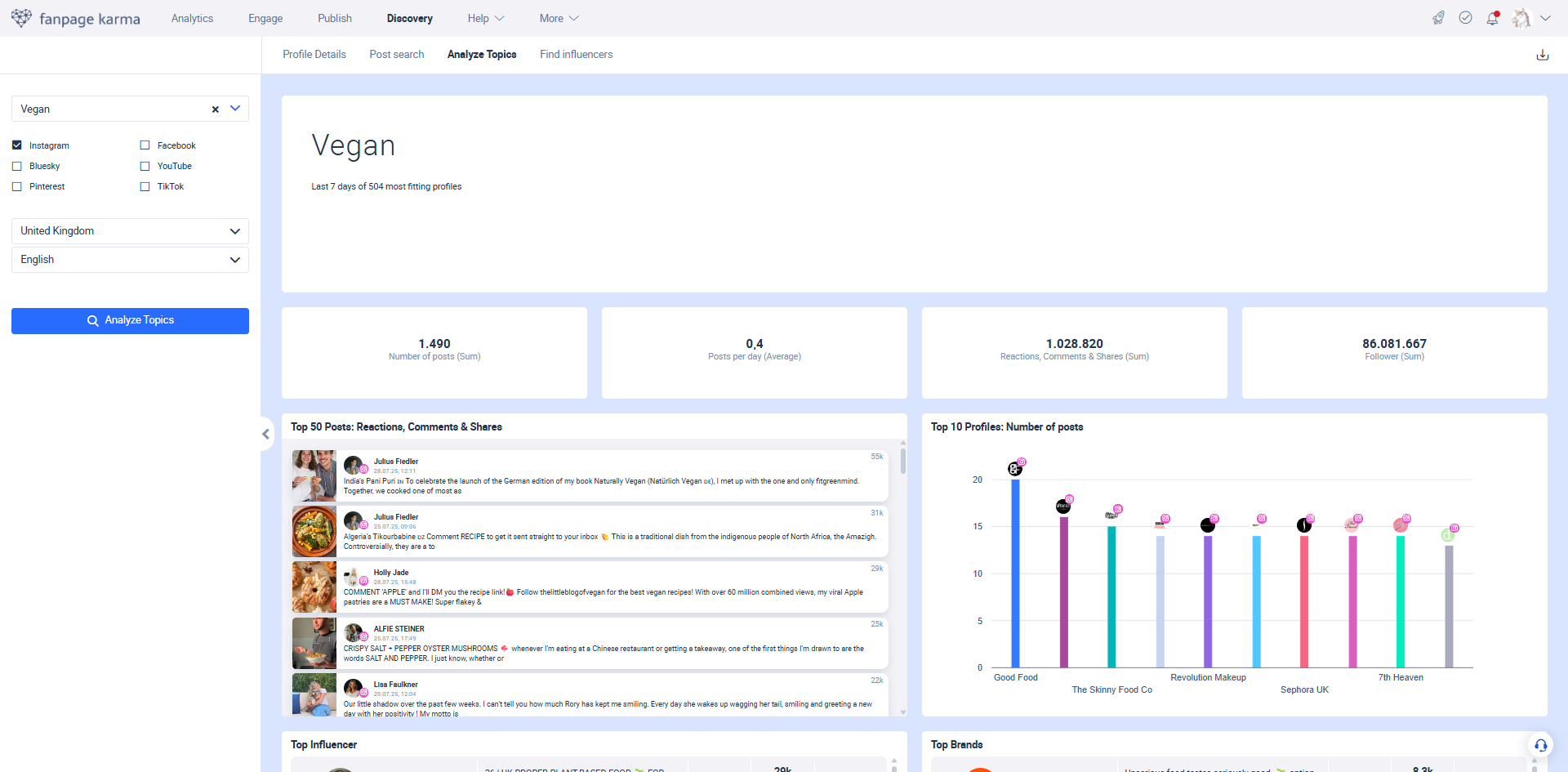Enable the TikTok network checkbox
The image size is (1568, 772).
click(145, 186)
